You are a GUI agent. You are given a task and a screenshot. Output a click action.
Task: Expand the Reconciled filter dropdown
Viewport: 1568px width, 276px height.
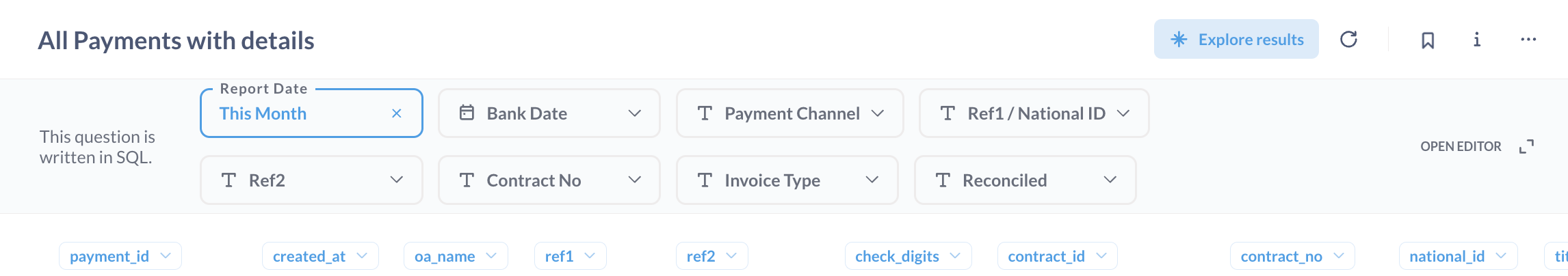pyautogui.click(x=1025, y=180)
